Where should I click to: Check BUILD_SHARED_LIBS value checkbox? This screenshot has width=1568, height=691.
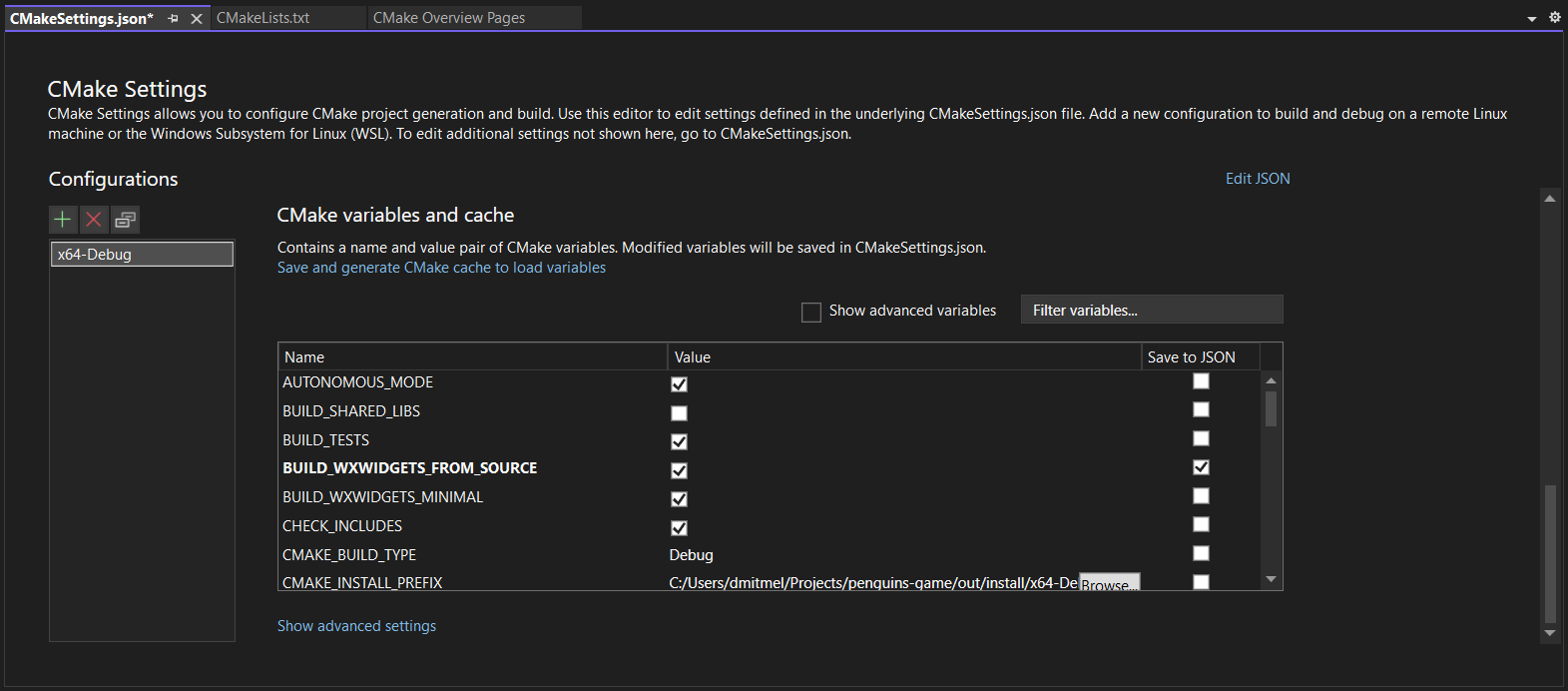tap(679, 413)
